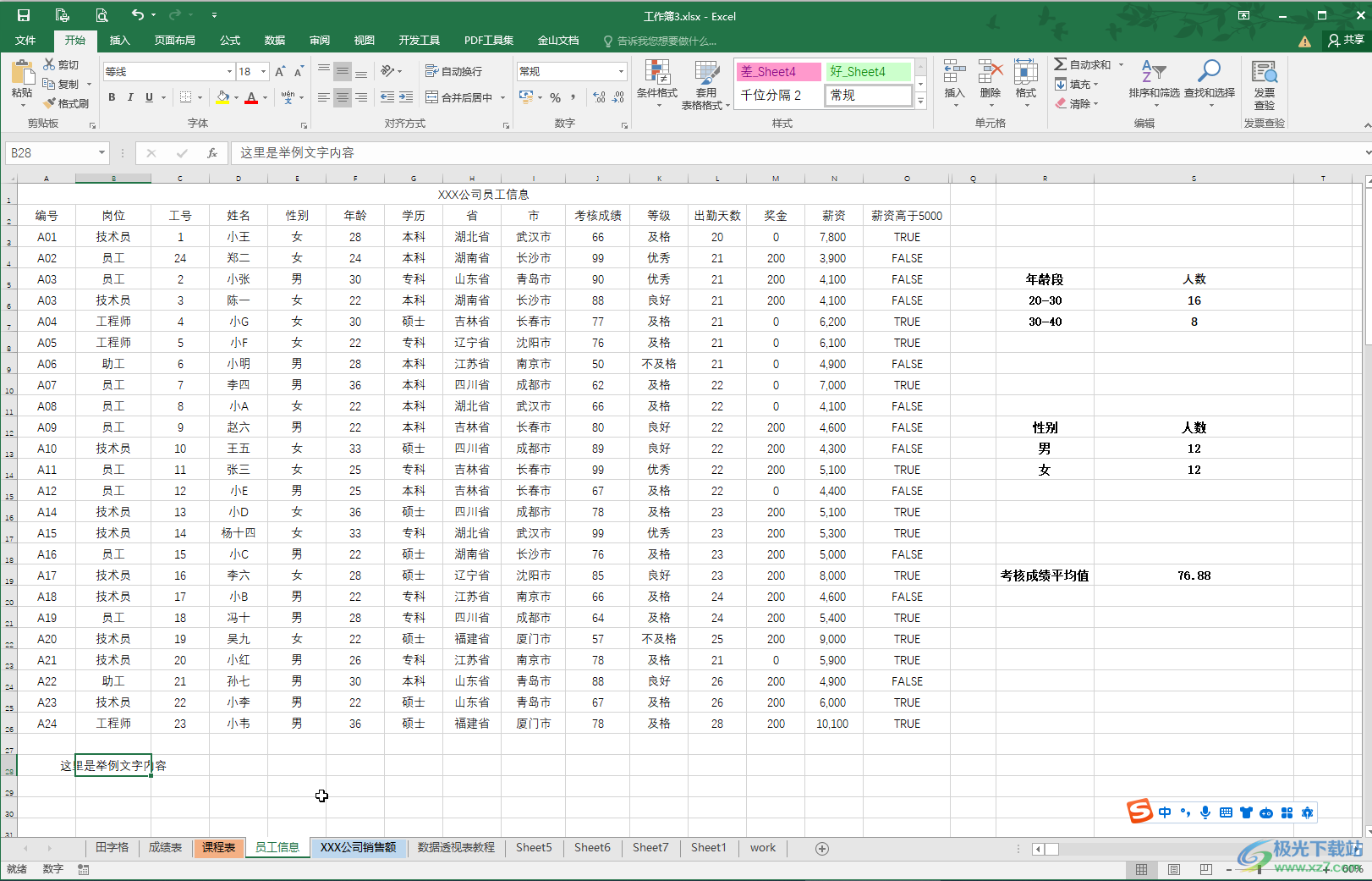This screenshot has height=881, width=1372.
Task: Click the Fill Color bucket icon
Action: 222,97
